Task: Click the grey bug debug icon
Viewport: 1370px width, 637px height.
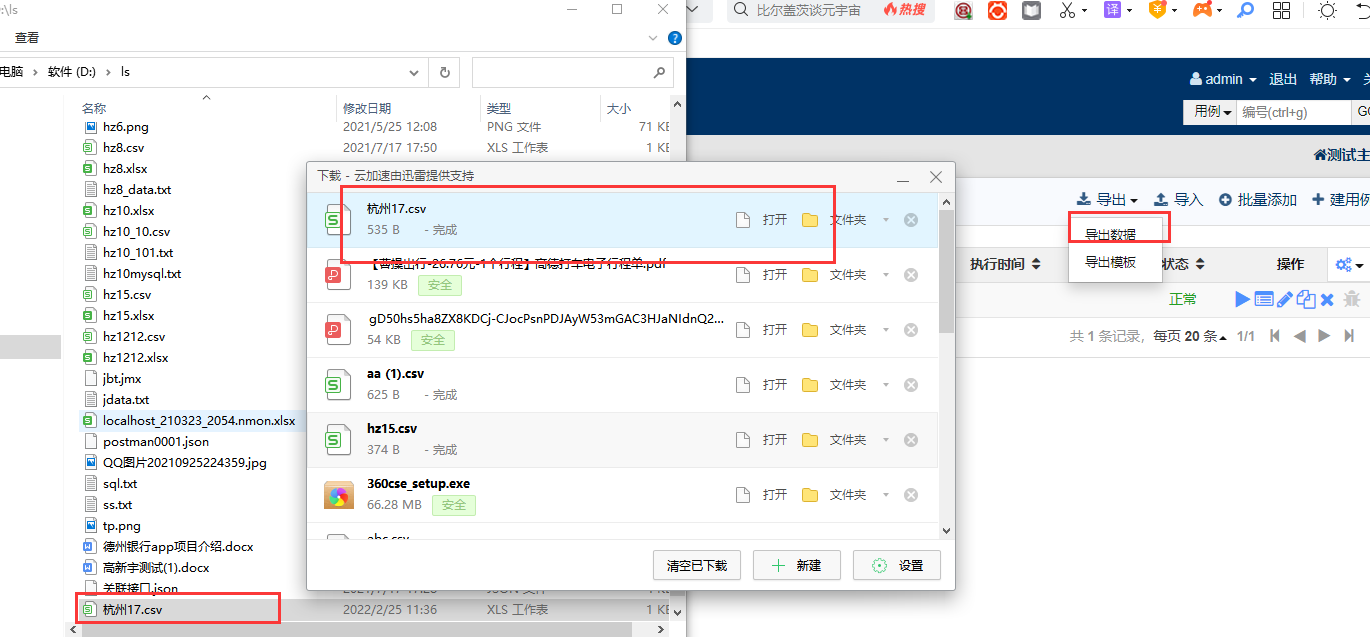Action: coord(1351,299)
